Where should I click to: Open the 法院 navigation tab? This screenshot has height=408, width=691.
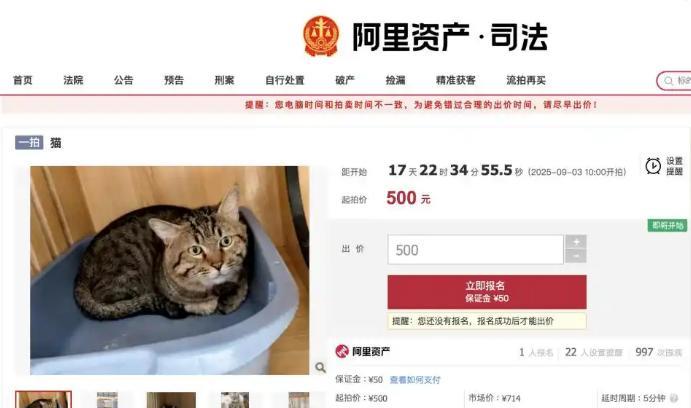(73, 80)
